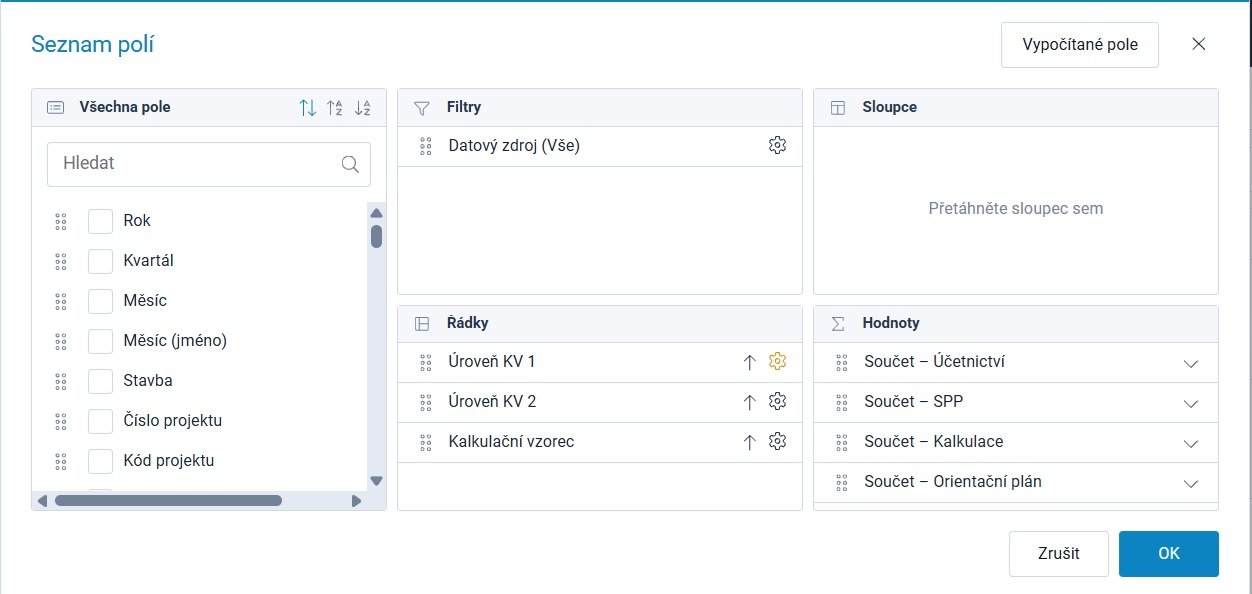The height and width of the screenshot is (594, 1252).
Task: Expand Součet – Orientační plán chevron
Action: (x=1190, y=483)
